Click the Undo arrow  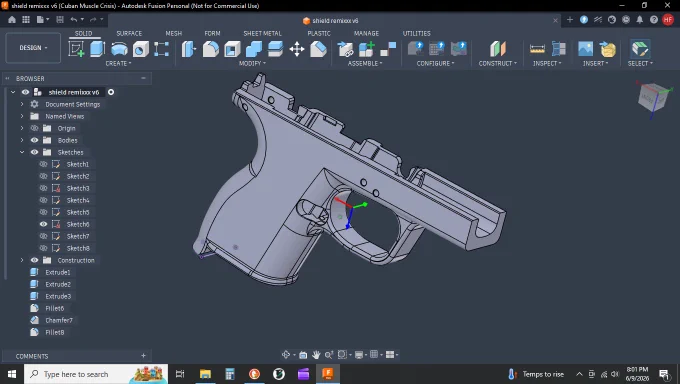point(74,20)
